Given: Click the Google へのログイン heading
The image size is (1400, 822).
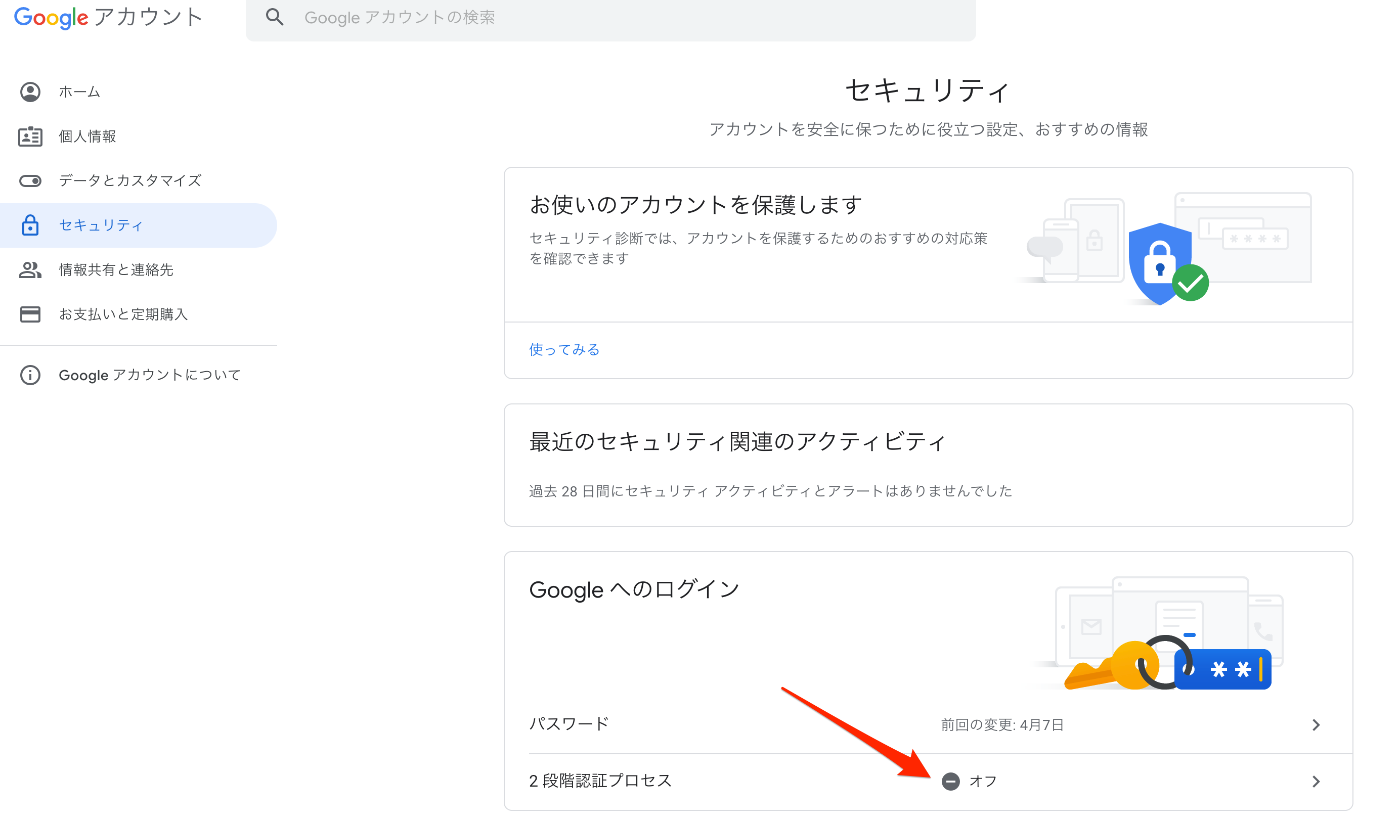Looking at the screenshot, I should point(634,590).
